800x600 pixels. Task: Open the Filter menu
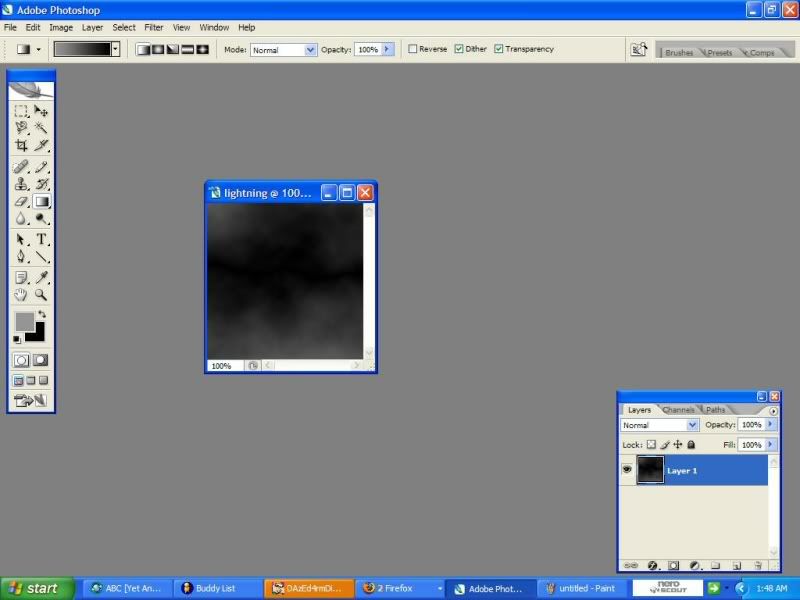coord(154,28)
